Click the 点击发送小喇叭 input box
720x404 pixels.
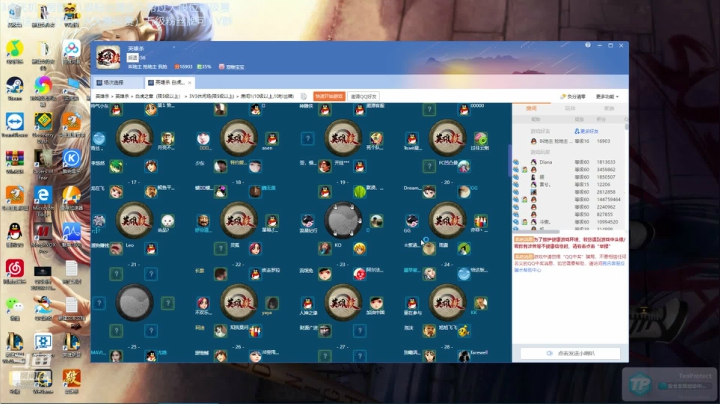tap(570, 354)
